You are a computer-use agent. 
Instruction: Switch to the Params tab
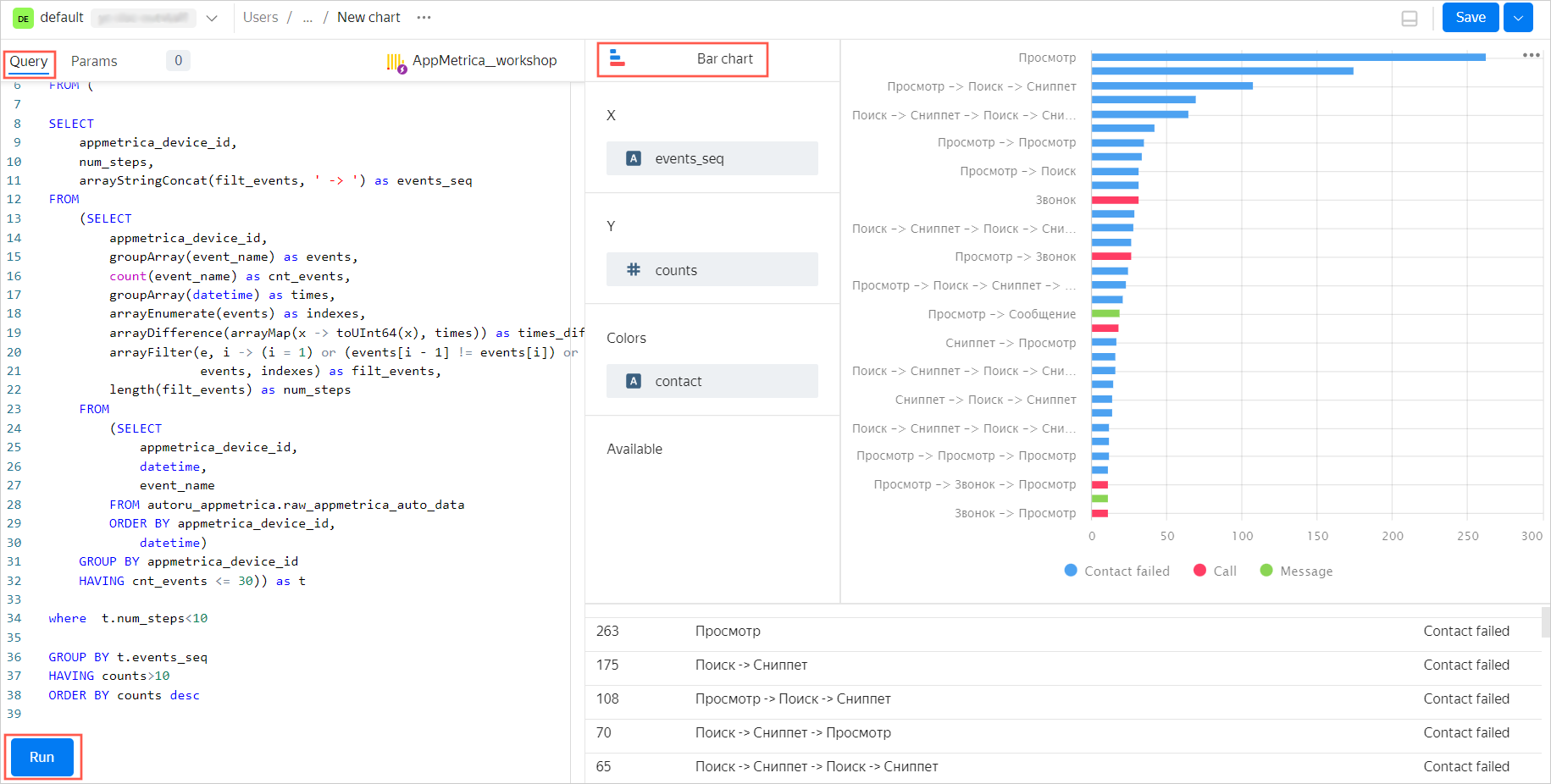click(94, 62)
